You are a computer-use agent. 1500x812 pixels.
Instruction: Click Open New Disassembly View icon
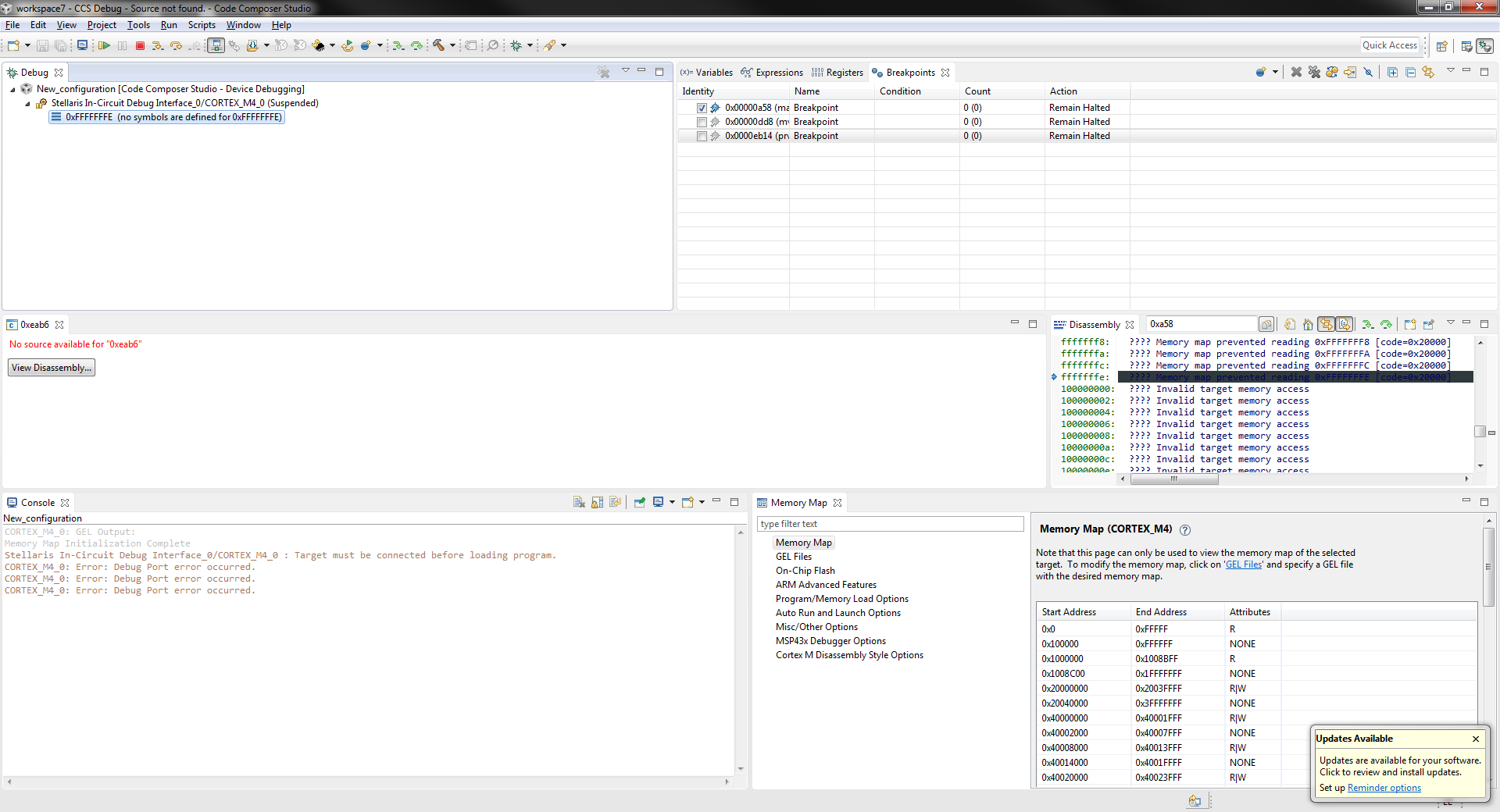coord(1410,324)
